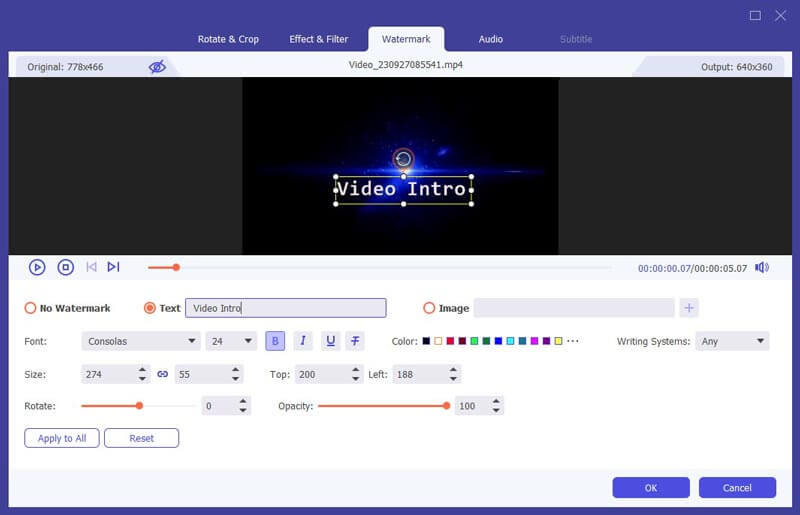Toggle original preview eye icon
Image resolution: width=800 pixels, height=515 pixels.
point(157,67)
